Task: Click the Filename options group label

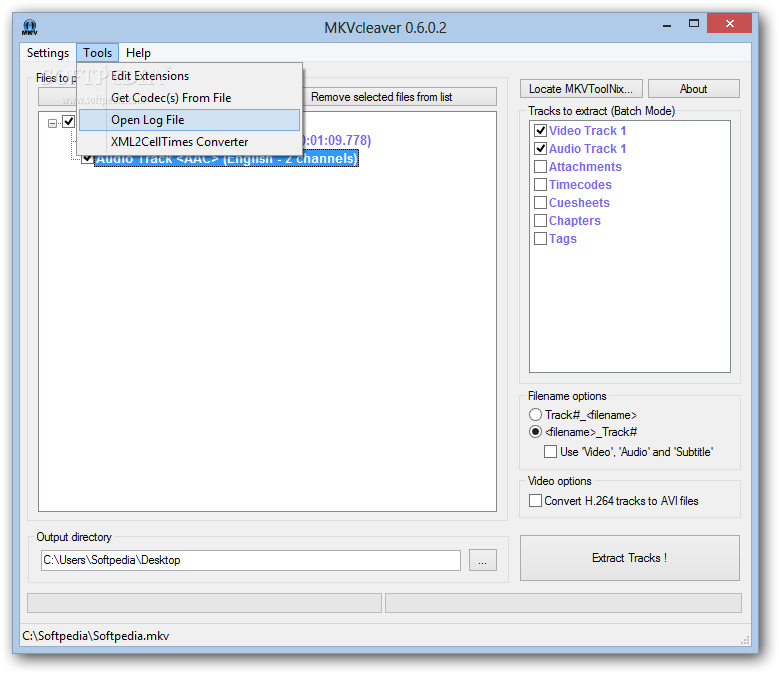Action: [567, 396]
